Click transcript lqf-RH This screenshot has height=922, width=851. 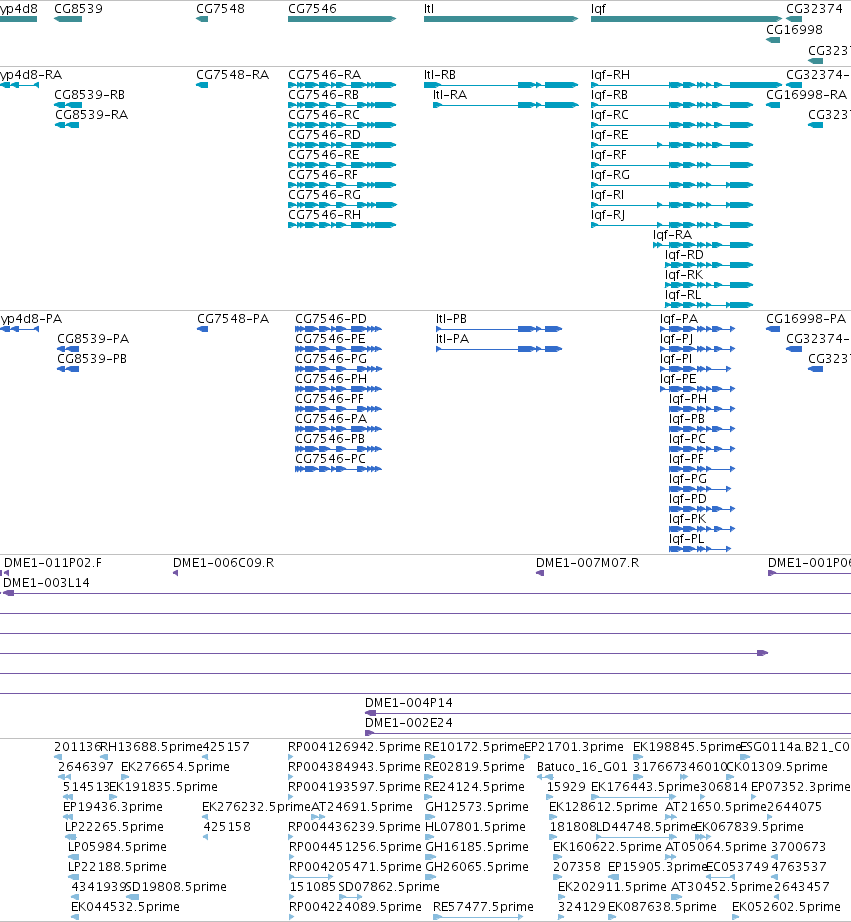(x=610, y=75)
